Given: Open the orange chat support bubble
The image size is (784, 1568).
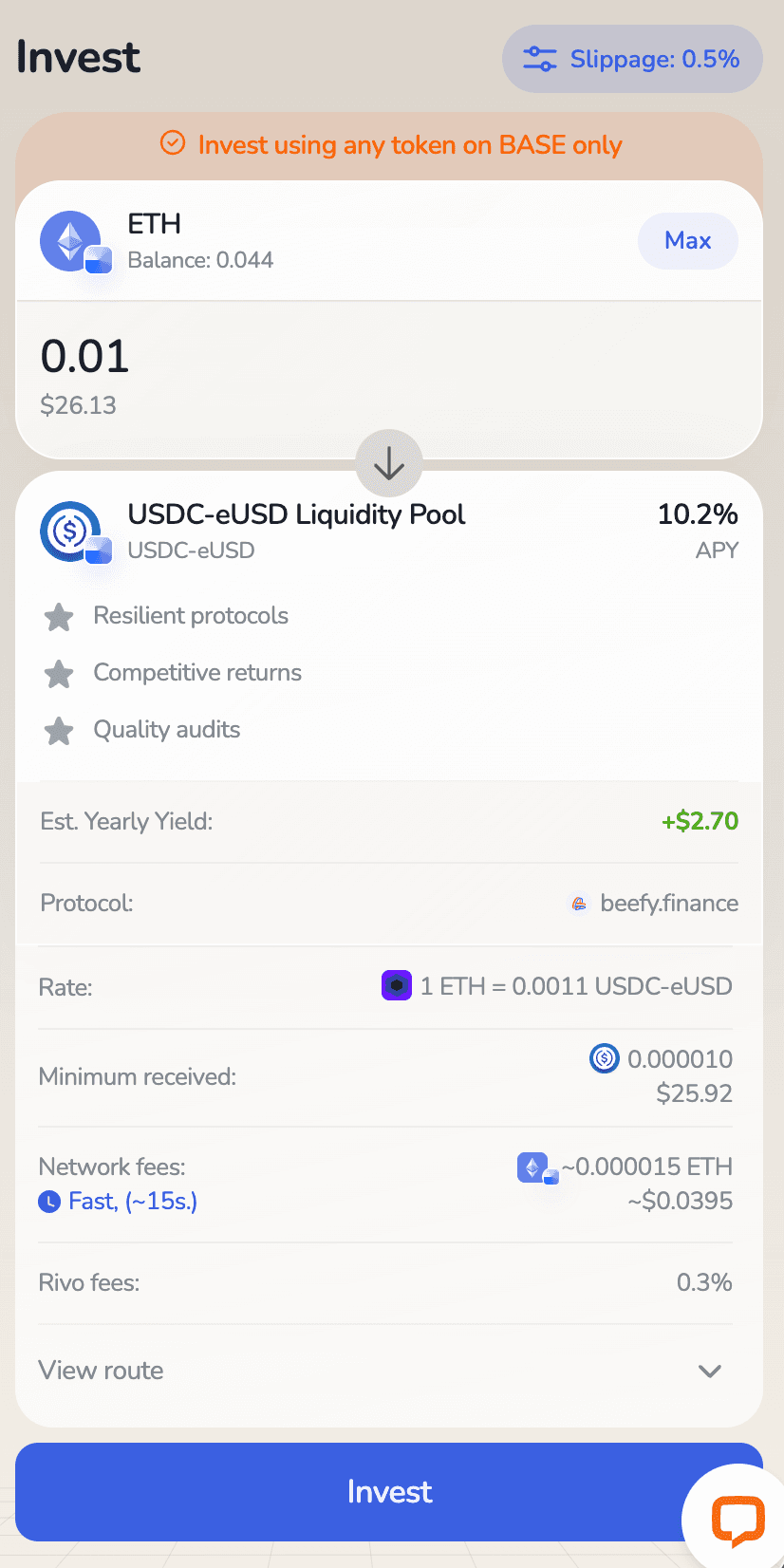Looking at the screenshot, I should [737, 1518].
